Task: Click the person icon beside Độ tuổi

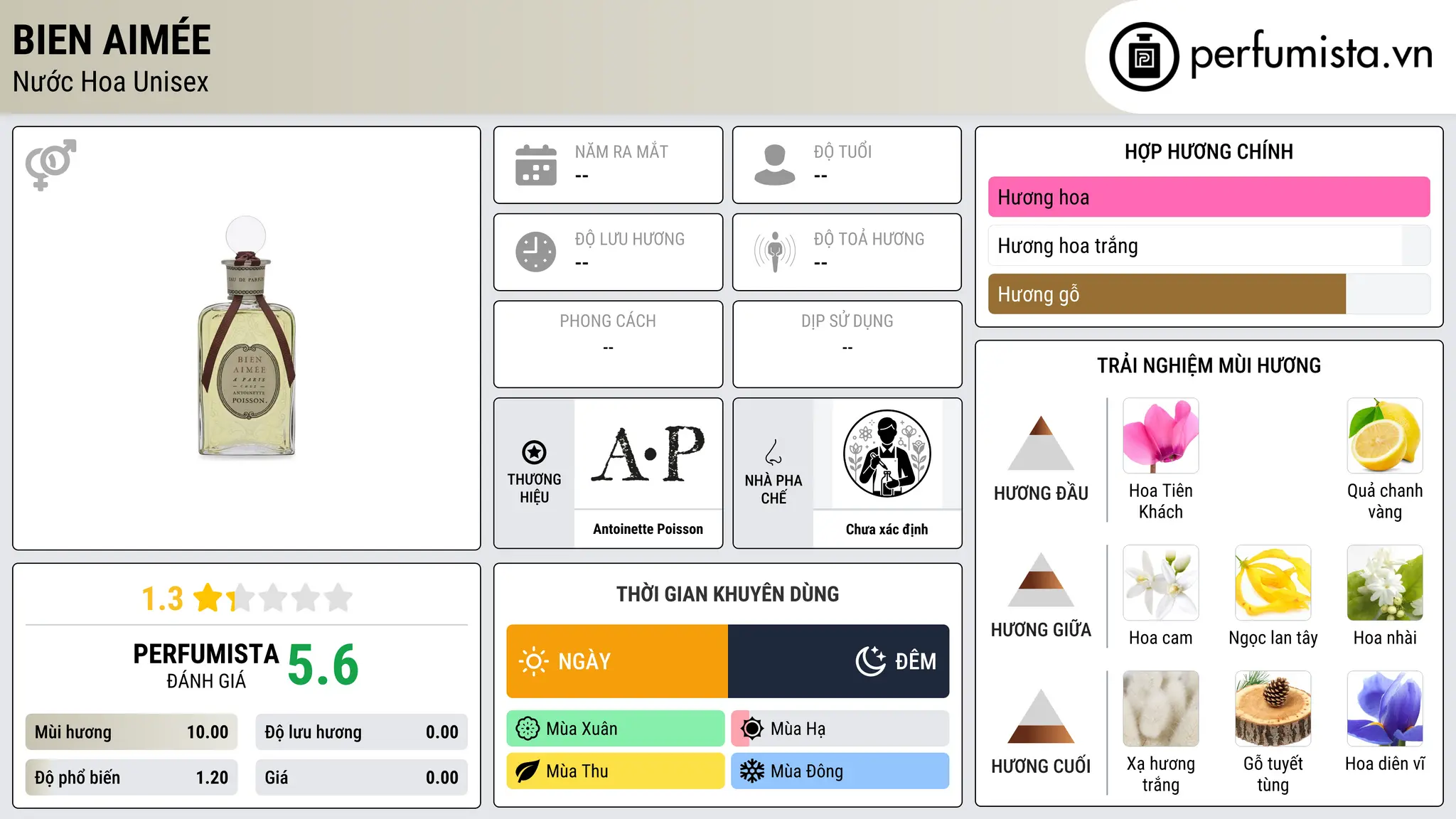Action: [x=774, y=165]
